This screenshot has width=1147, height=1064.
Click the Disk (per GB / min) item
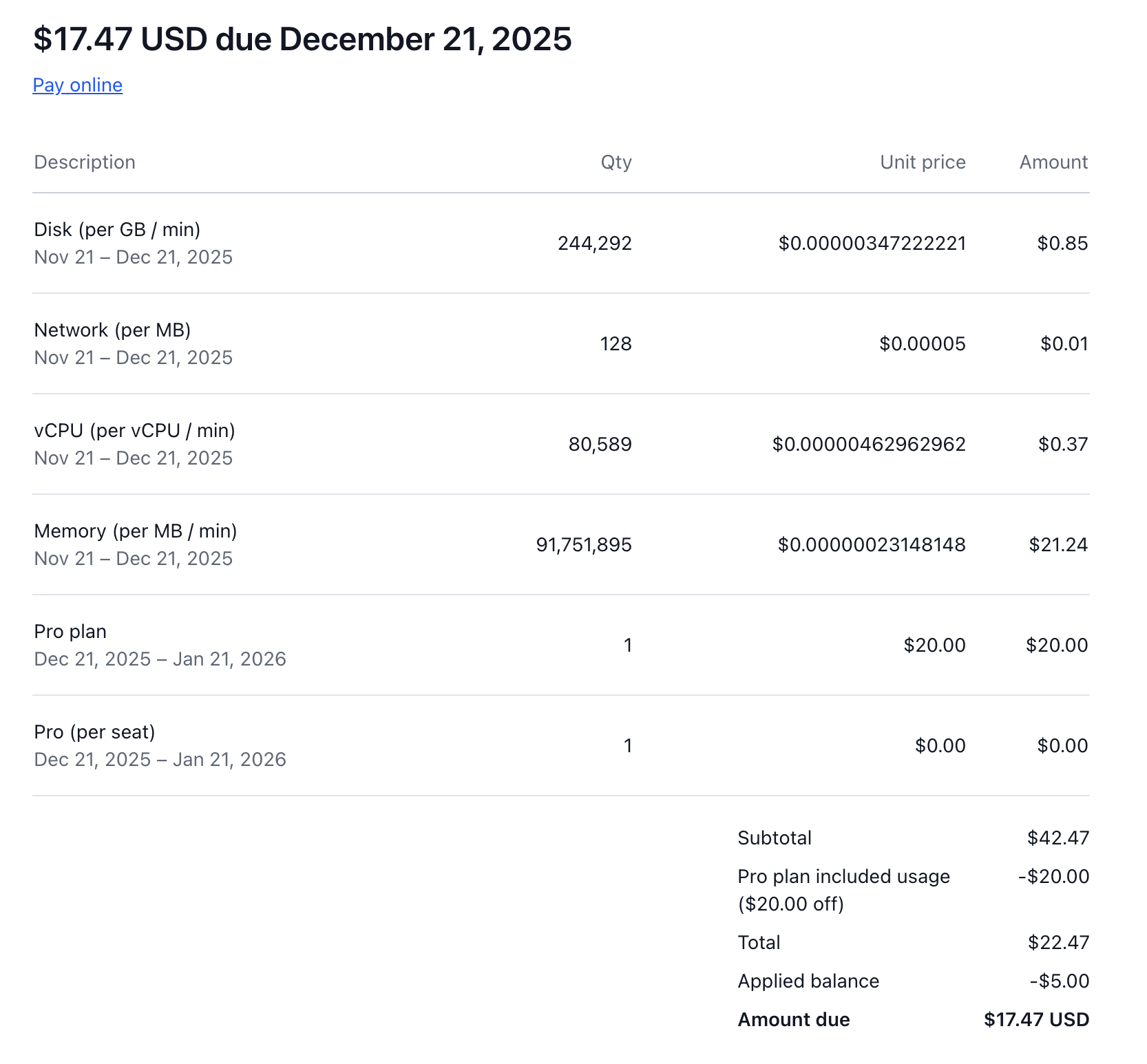click(x=117, y=230)
